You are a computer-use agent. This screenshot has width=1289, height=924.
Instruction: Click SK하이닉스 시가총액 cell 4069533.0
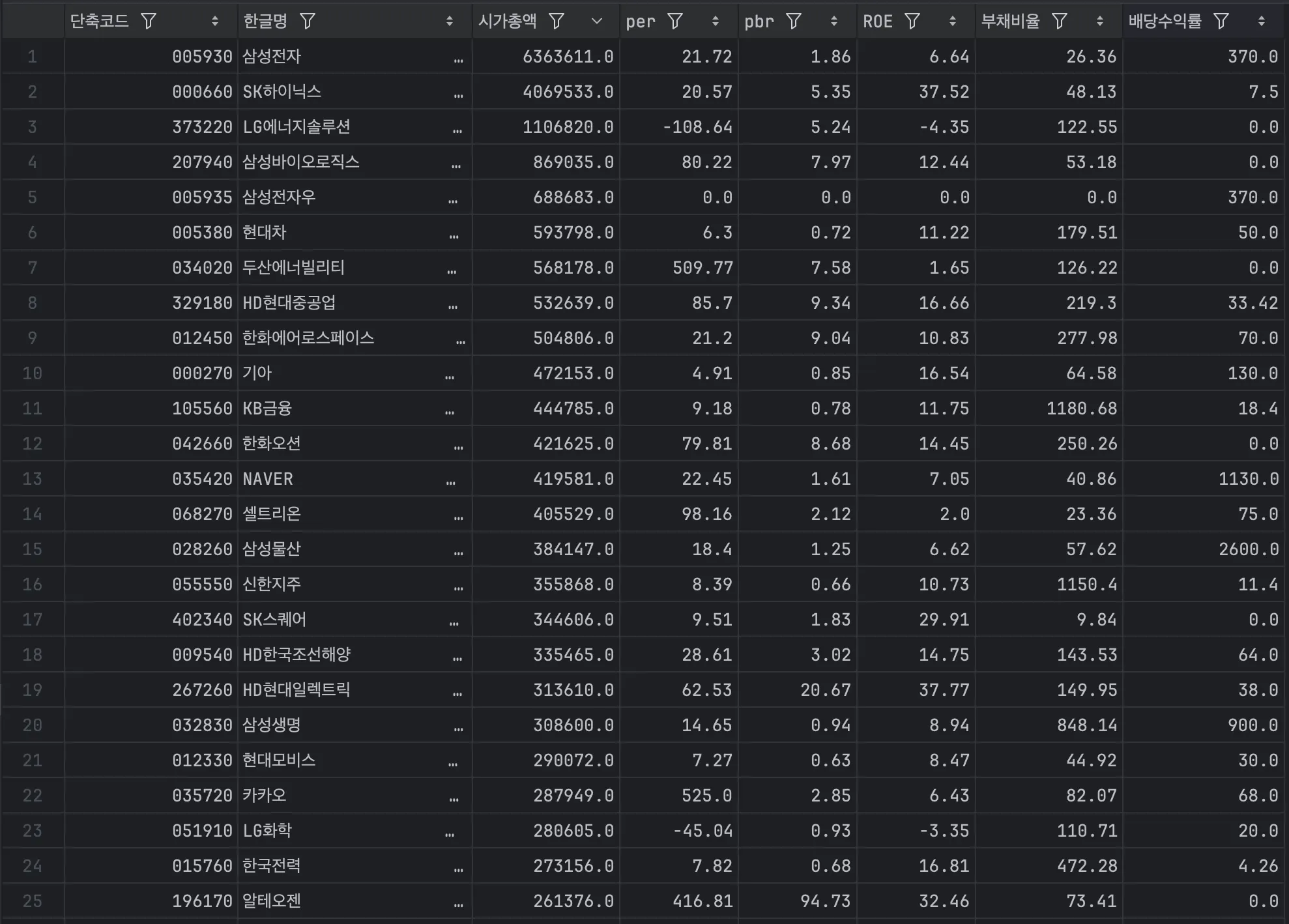click(568, 92)
